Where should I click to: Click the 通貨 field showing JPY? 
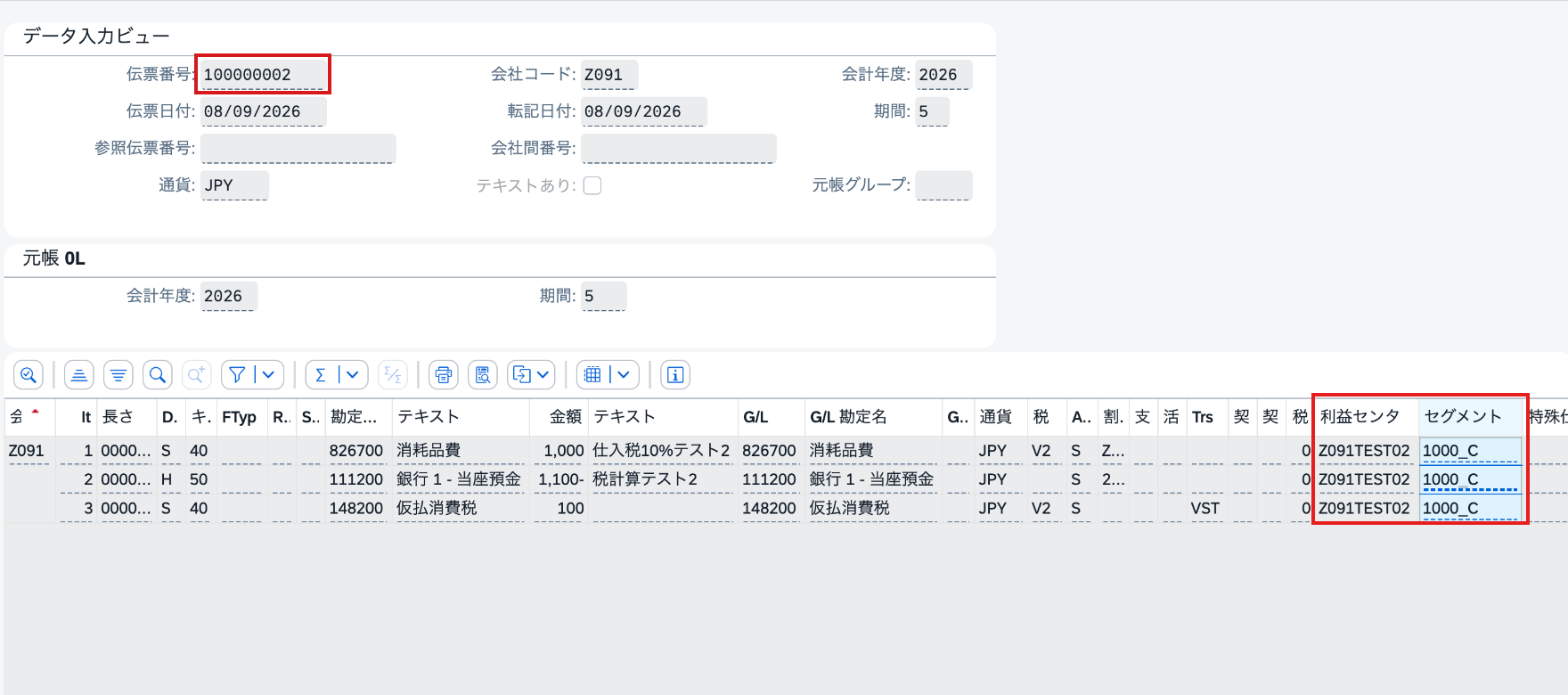pyautogui.click(x=235, y=185)
